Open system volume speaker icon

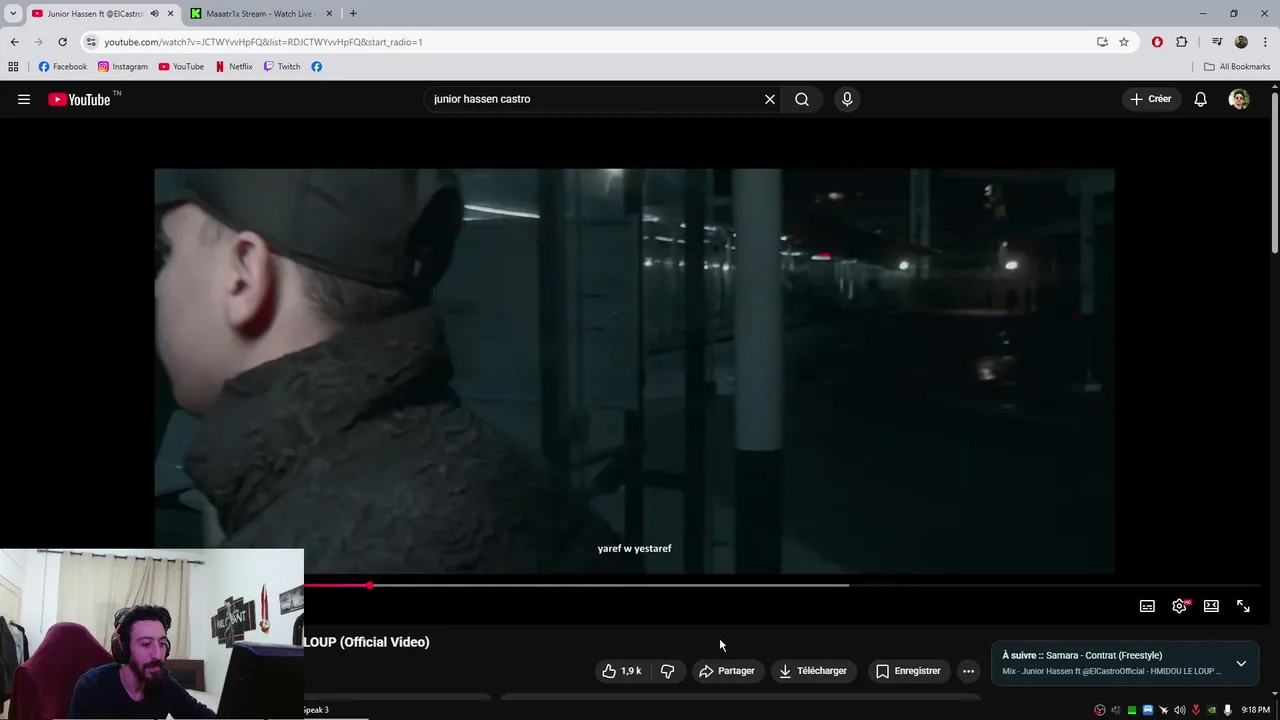point(1180,710)
